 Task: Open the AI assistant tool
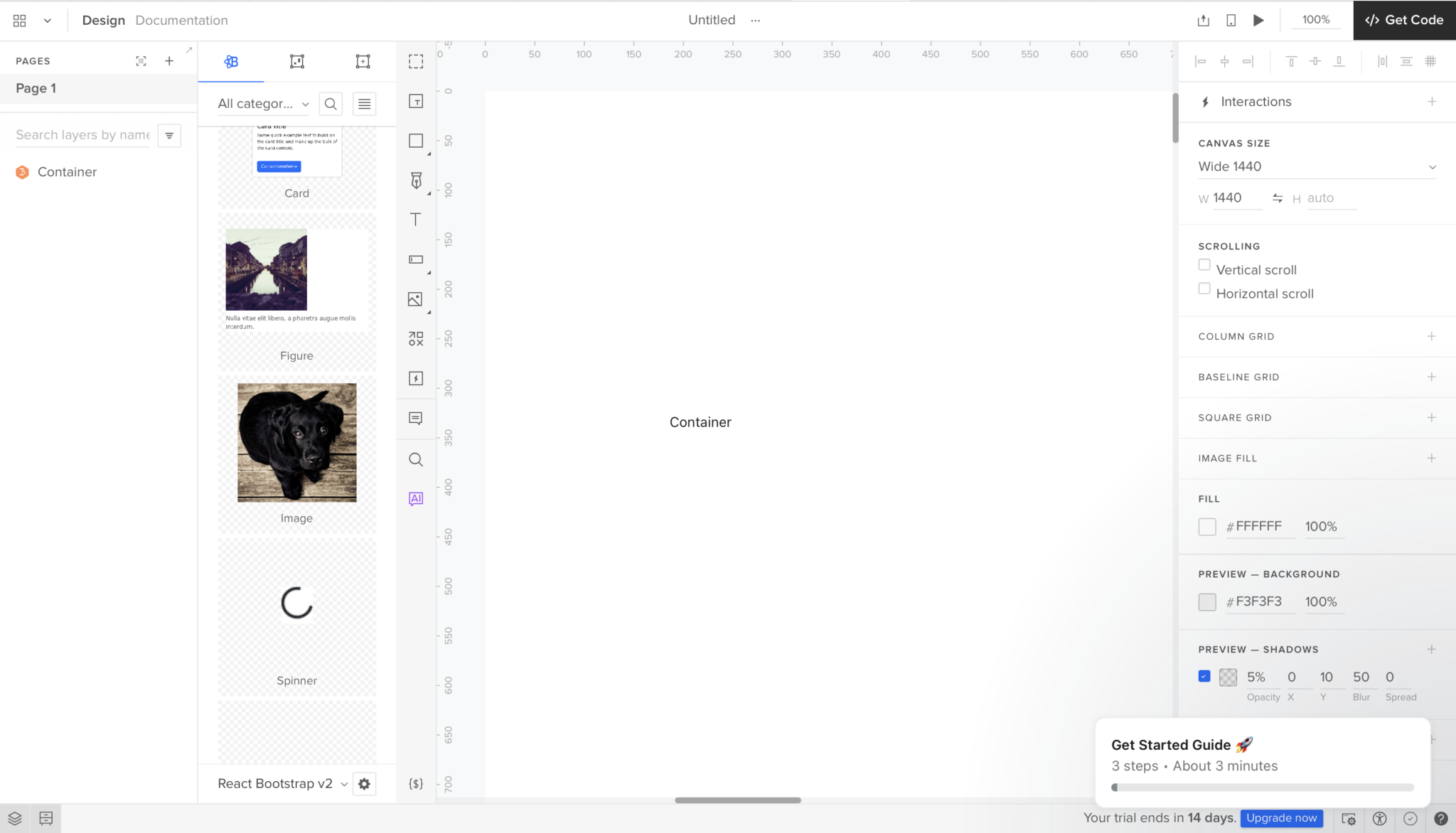[415, 498]
